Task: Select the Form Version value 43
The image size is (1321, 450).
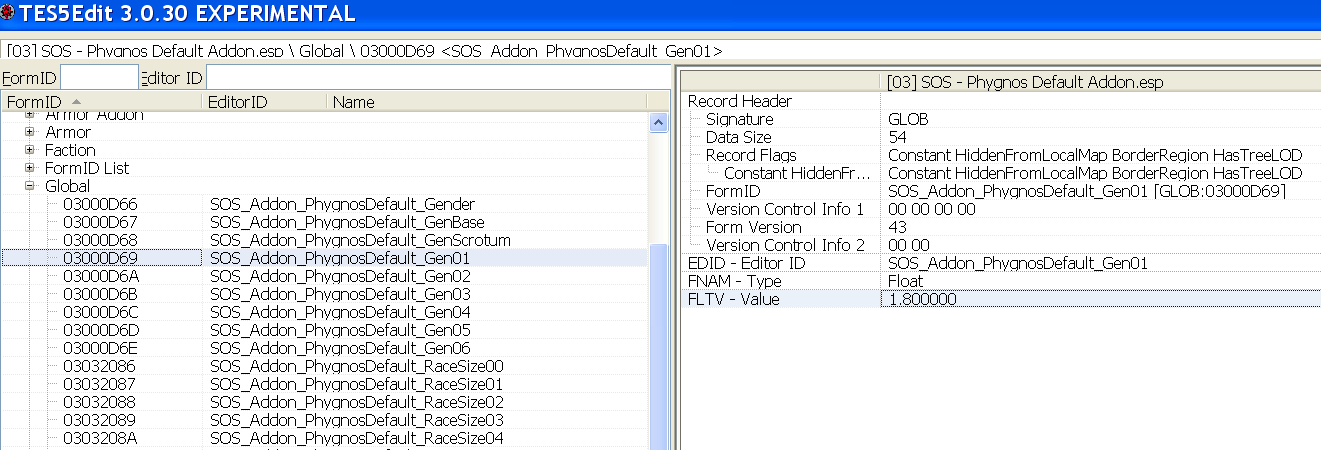Action: [x=897, y=227]
